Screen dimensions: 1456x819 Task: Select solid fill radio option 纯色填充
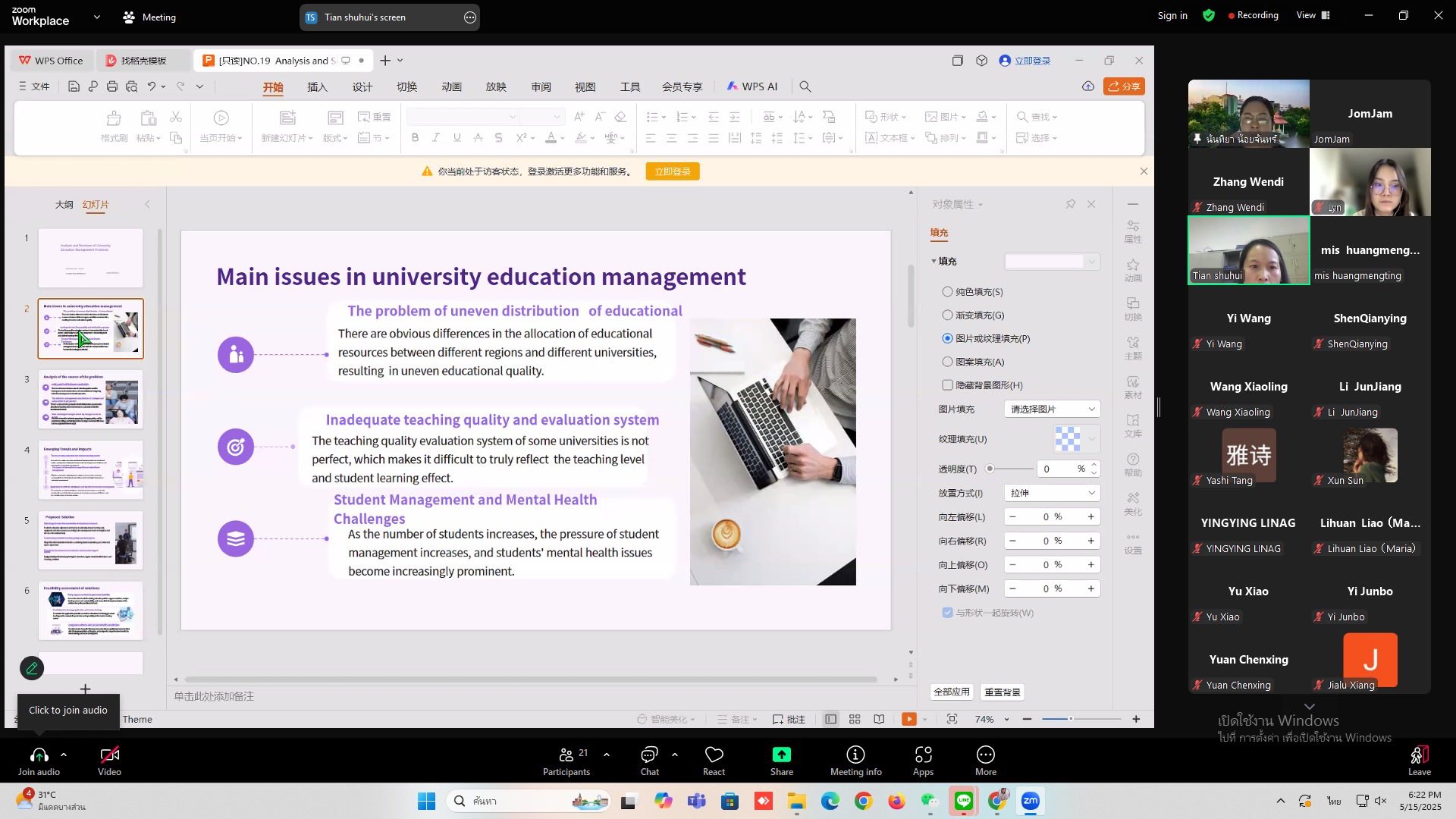947,292
